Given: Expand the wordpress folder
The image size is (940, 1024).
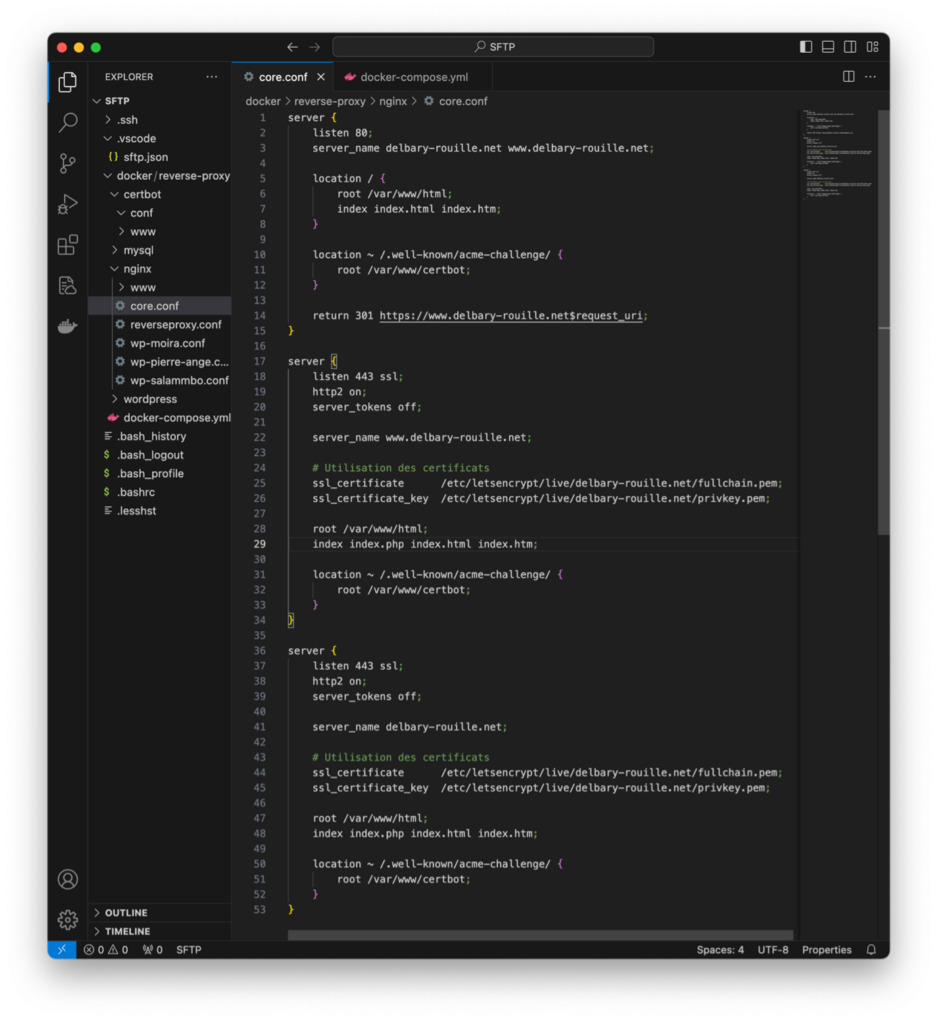Looking at the screenshot, I should [160, 399].
